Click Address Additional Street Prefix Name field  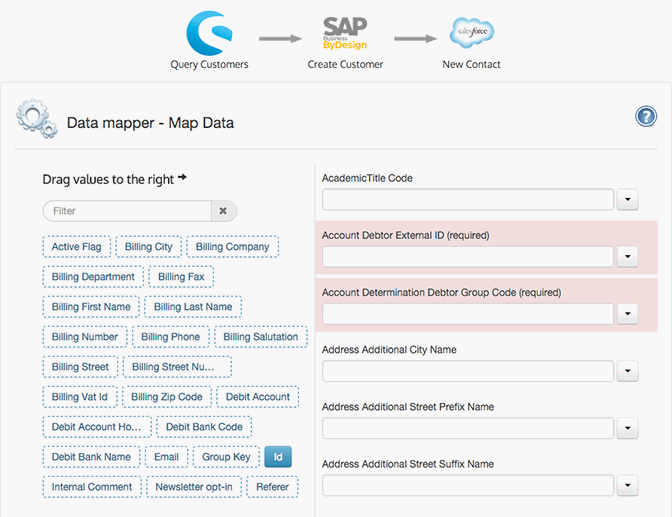coord(468,428)
